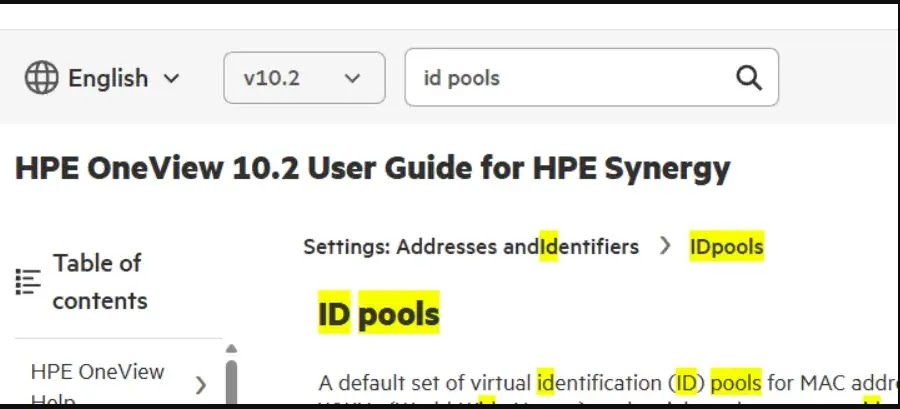The width and height of the screenshot is (900, 409).
Task: Click the sidebar scrollbar up arrow
Action: coord(231,348)
